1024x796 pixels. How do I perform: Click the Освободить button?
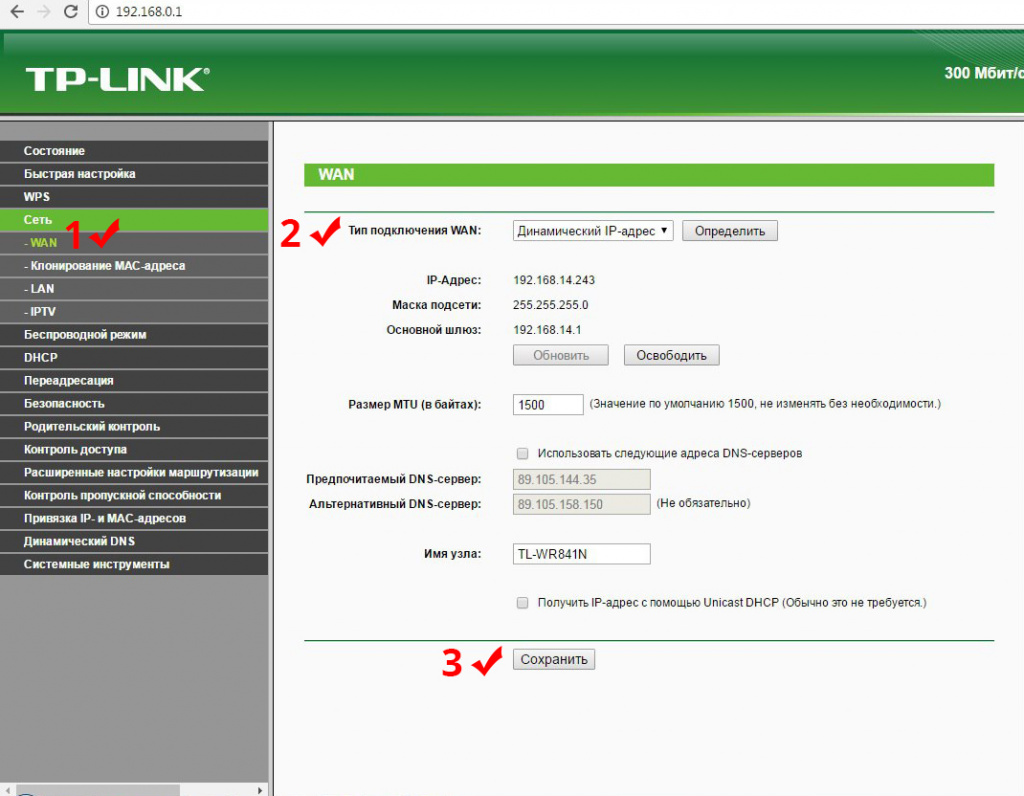click(x=671, y=355)
